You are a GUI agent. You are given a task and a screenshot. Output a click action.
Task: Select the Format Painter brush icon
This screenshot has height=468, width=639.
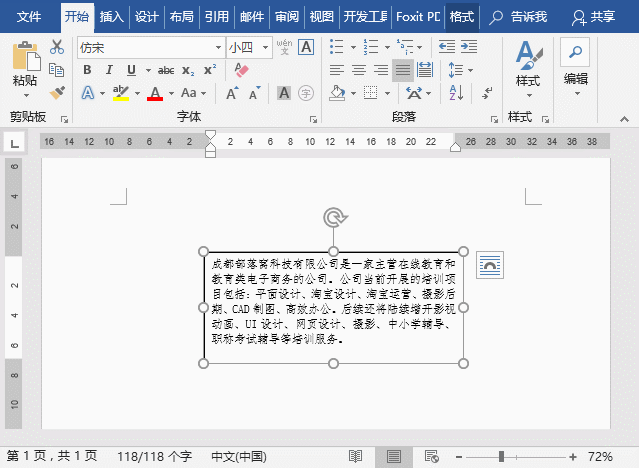[x=57, y=92]
